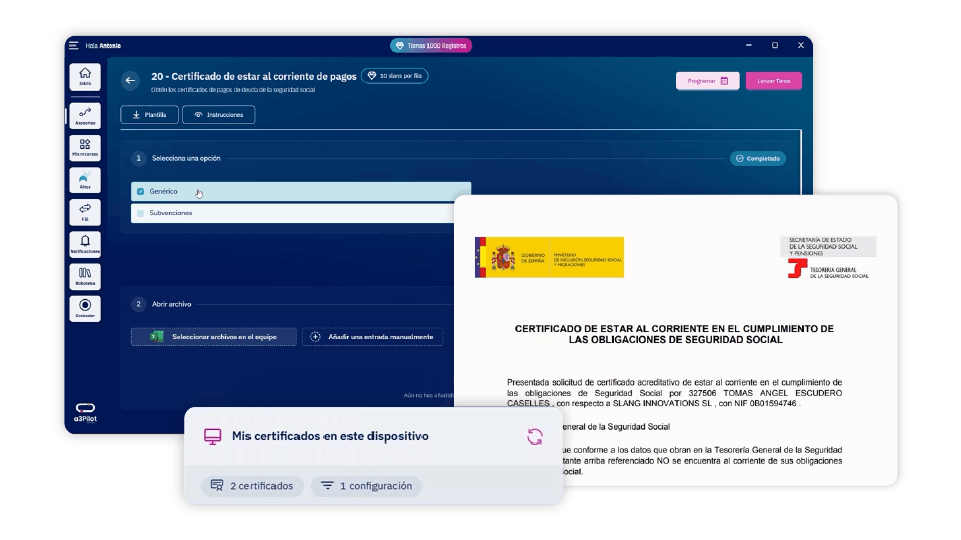Click the Excel icon in file selector

[x=157, y=337]
